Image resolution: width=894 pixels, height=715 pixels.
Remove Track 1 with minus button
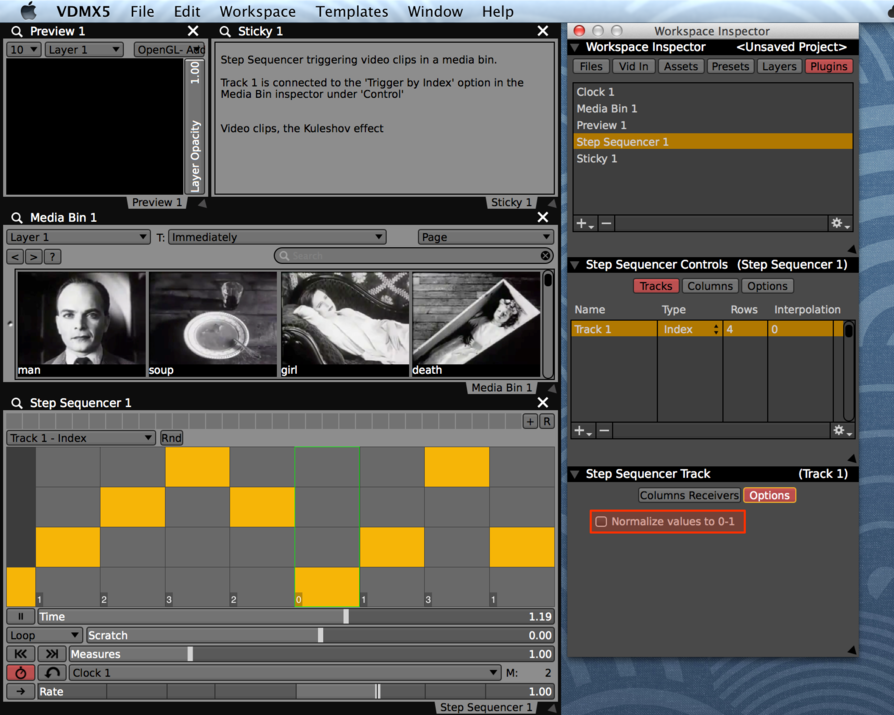(604, 431)
